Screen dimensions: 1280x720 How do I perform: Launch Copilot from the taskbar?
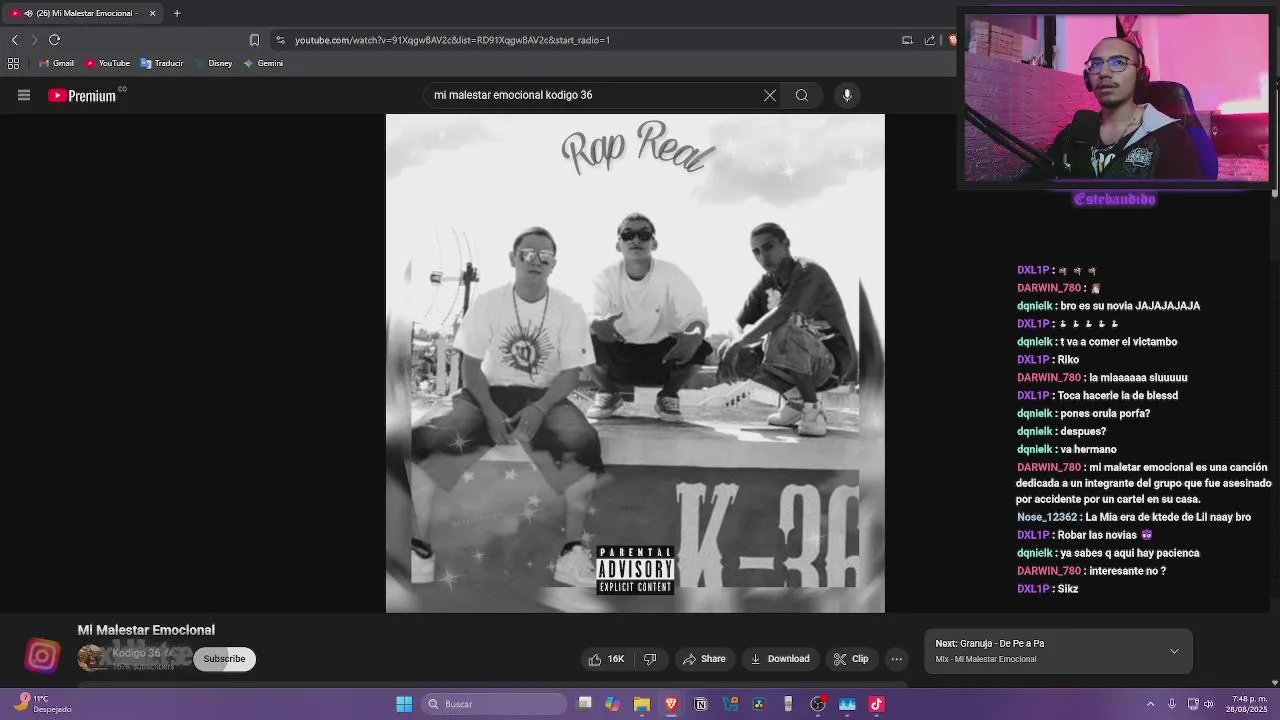[x=612, y=704]
